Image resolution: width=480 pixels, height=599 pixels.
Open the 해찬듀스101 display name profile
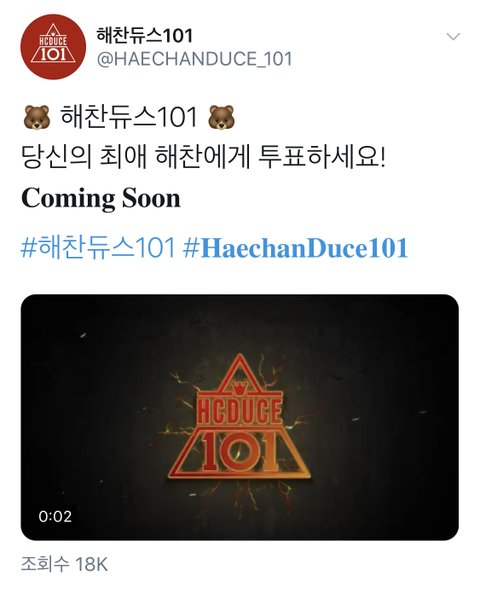(x=145, y=35)
